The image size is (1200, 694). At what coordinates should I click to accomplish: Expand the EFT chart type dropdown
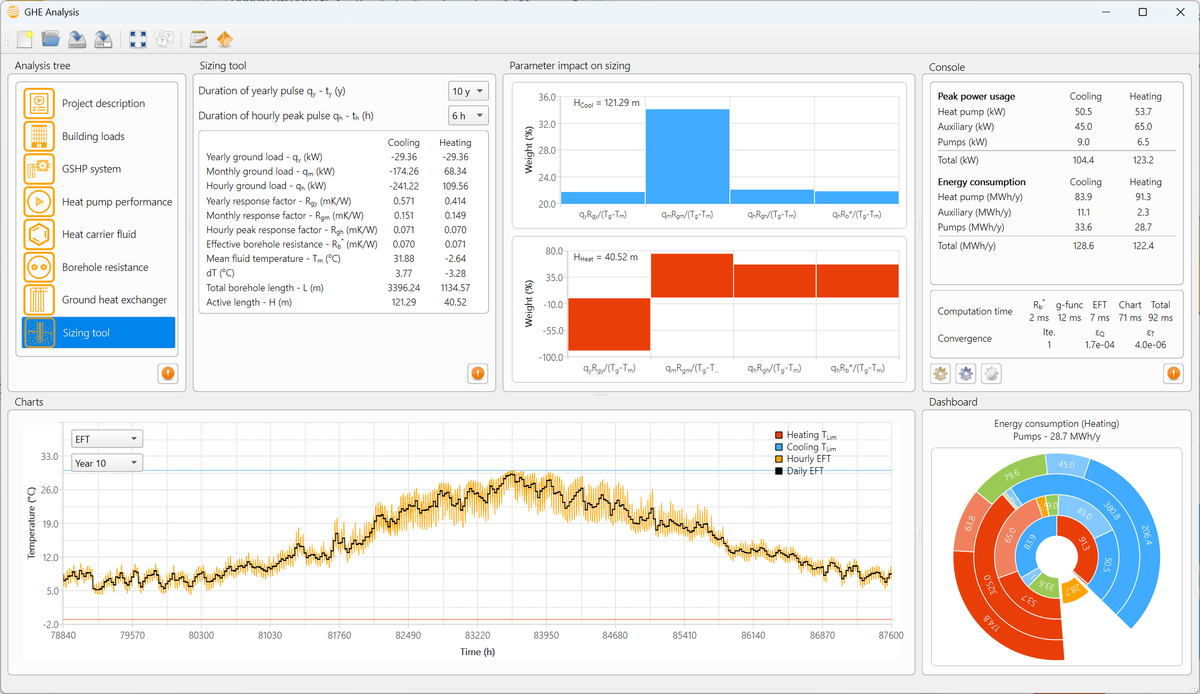coord(107,439)
